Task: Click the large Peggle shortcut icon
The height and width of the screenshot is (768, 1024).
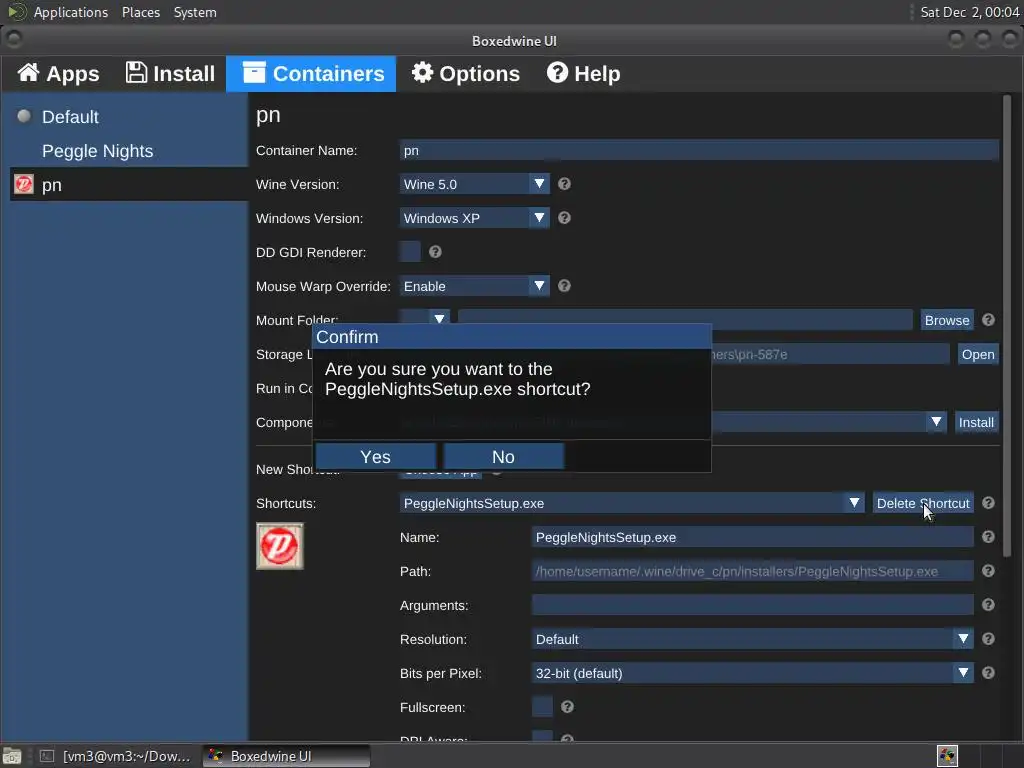Action: [280, 546]
